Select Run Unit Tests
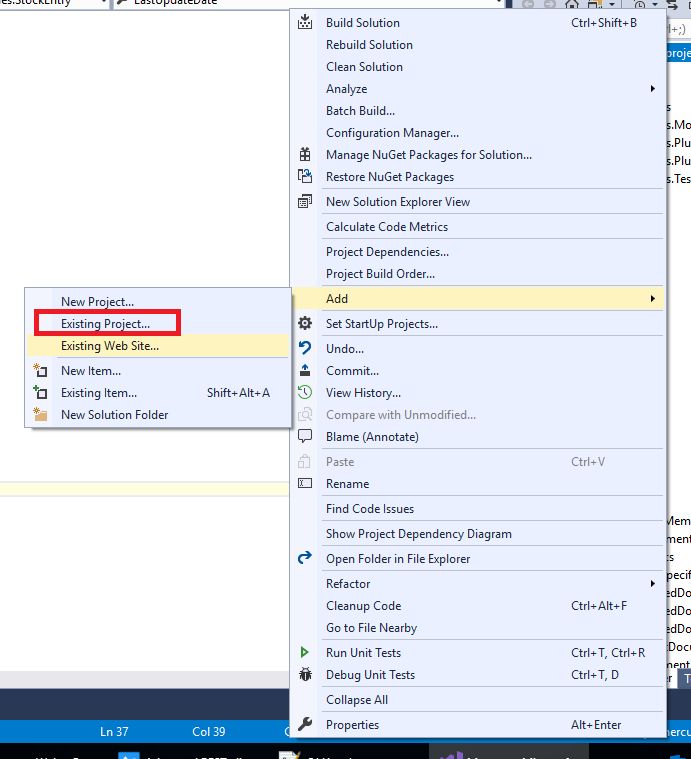Image resolution: width=691 pixels, height=759 pixels. [363, 653]
